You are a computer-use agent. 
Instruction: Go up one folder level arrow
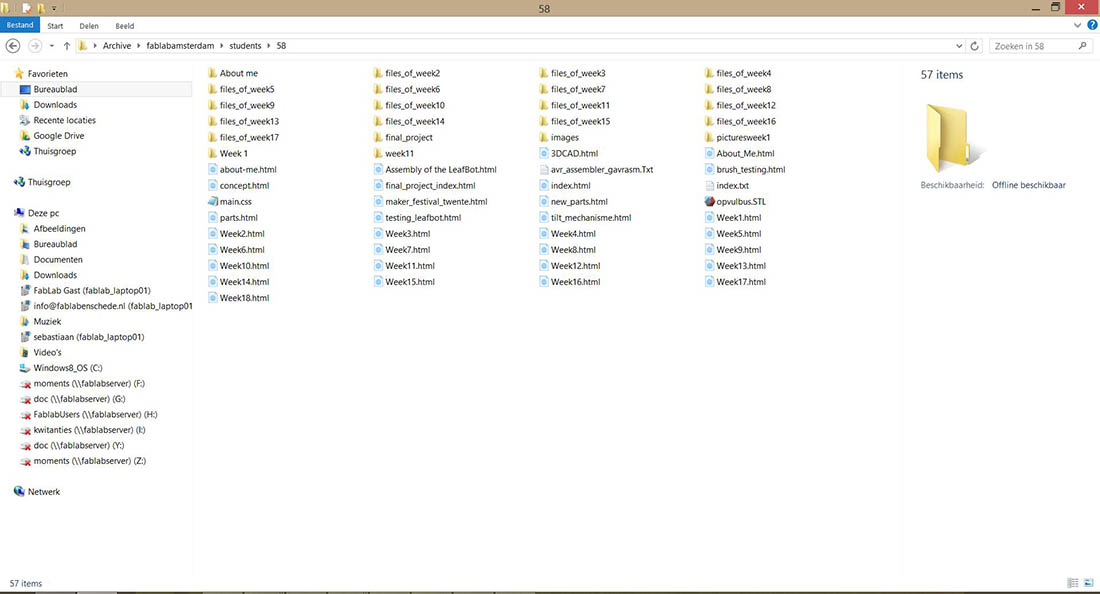tap(67, 46)
